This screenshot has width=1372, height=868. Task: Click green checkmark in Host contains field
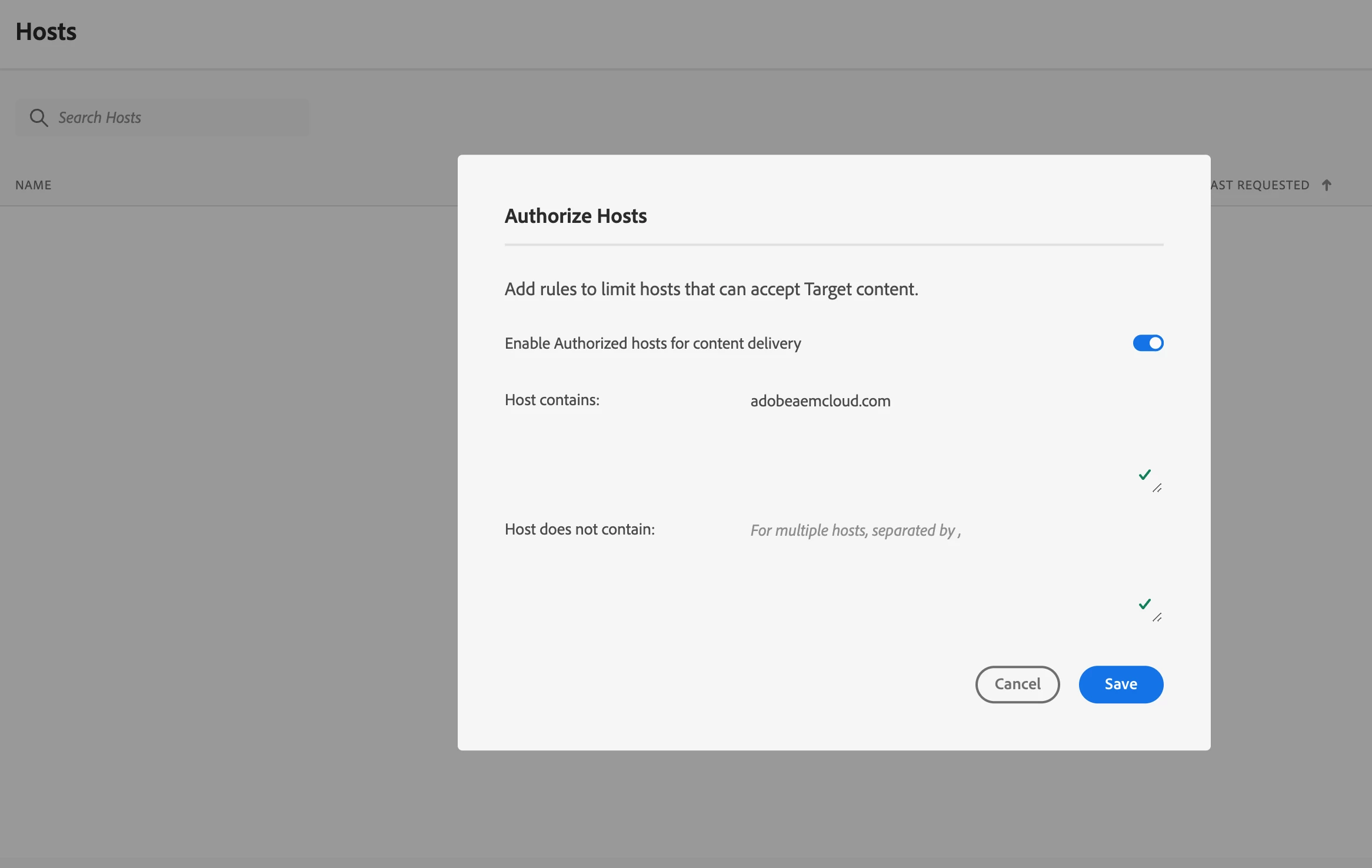1144,475
